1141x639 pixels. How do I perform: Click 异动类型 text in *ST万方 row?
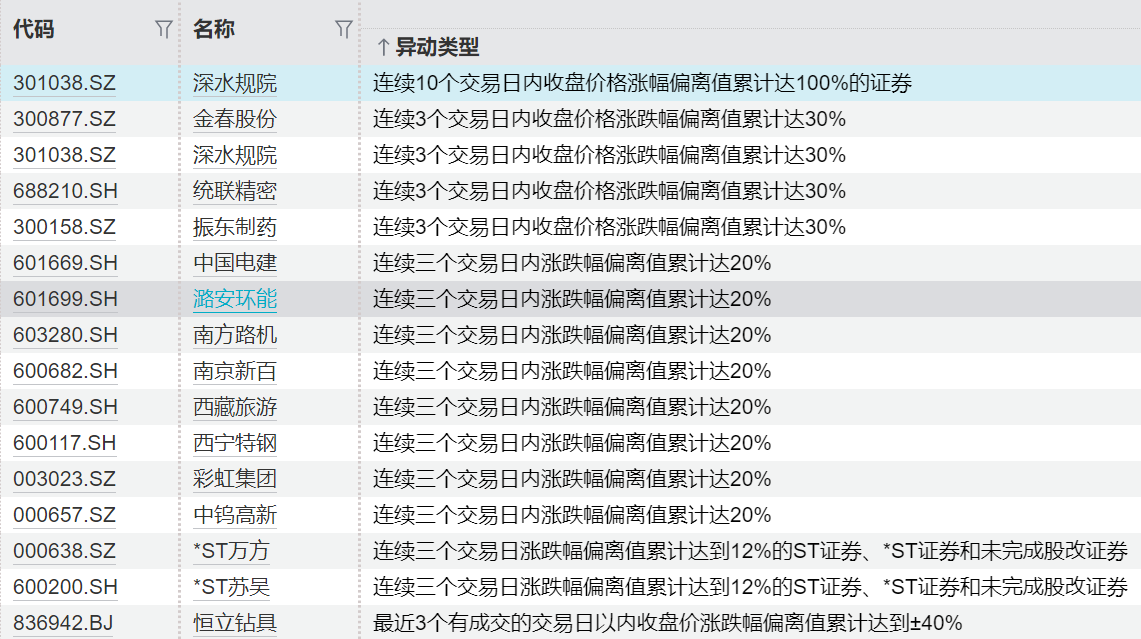(x=750, y=551)
